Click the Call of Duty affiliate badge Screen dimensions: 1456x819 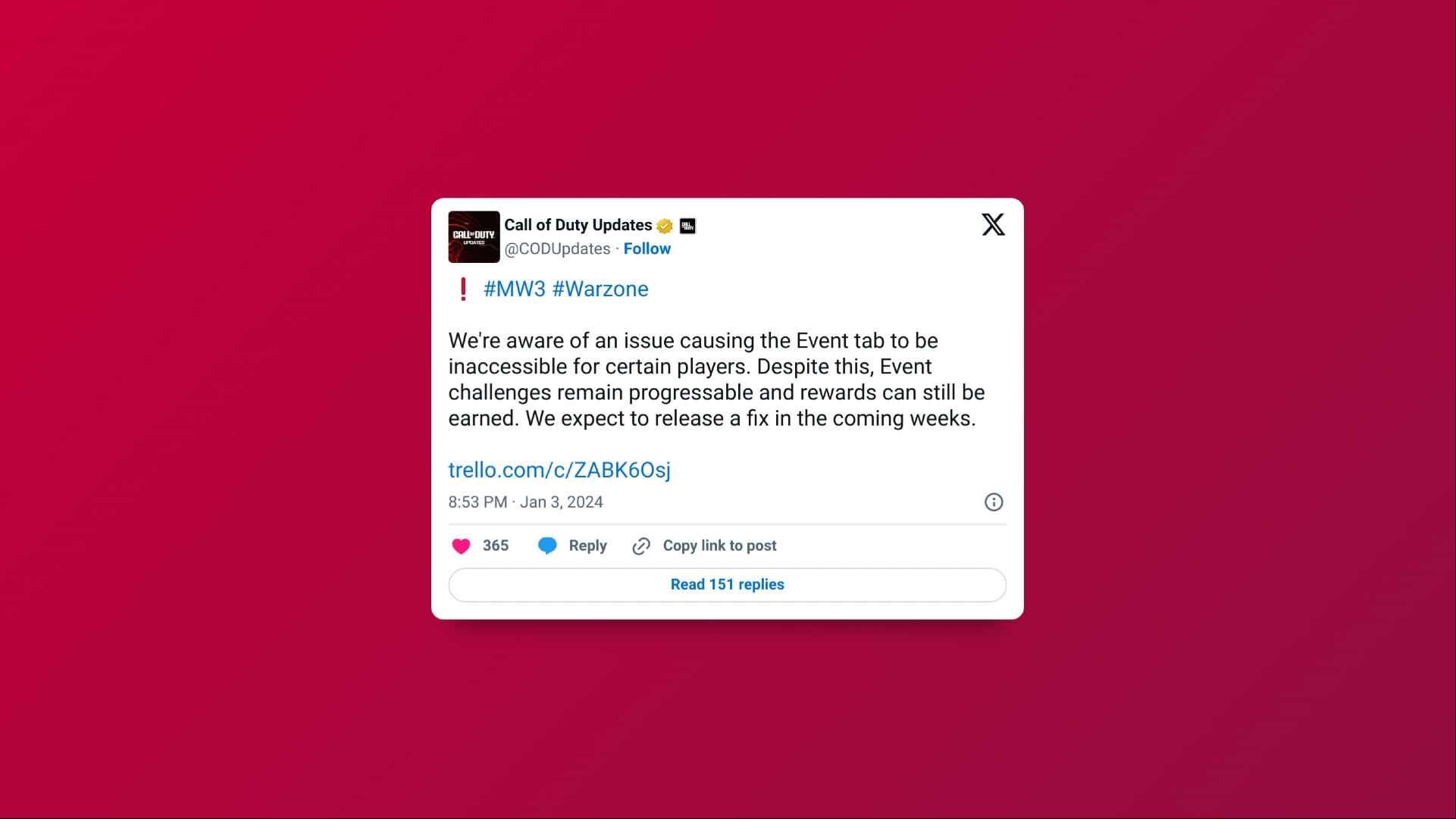(x=687, y=226)
